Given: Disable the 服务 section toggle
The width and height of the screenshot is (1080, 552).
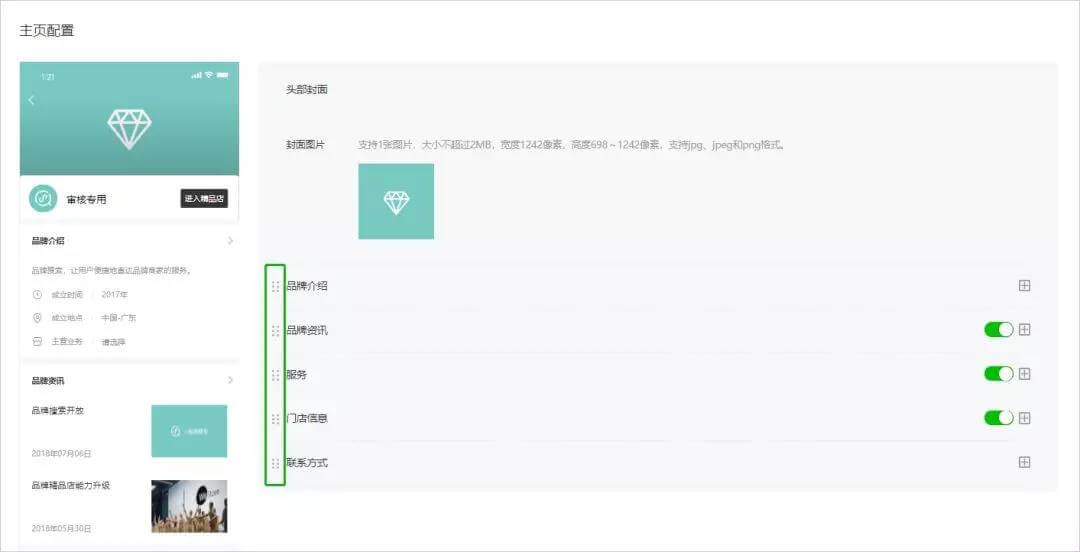Looking at the screenshot, I should [998, 374].
